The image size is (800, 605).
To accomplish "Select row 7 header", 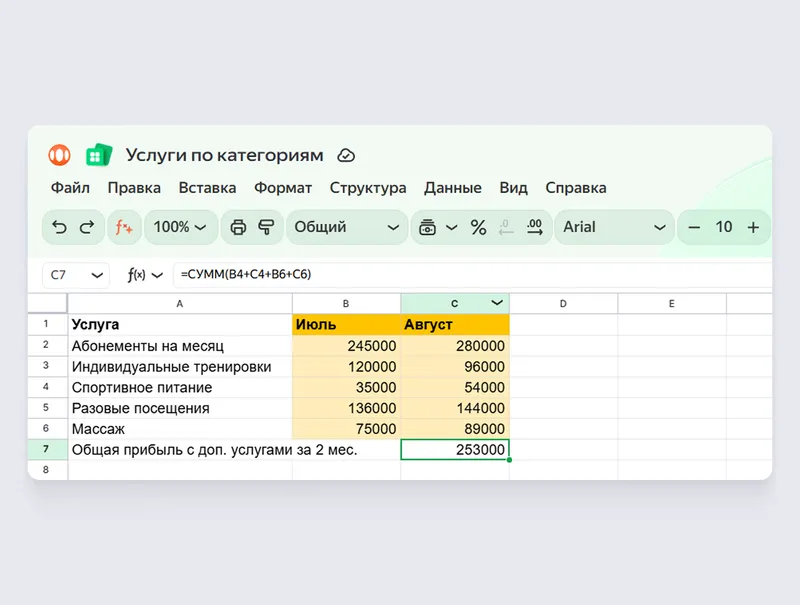I will pyautogui.click(x=46, y=449).
